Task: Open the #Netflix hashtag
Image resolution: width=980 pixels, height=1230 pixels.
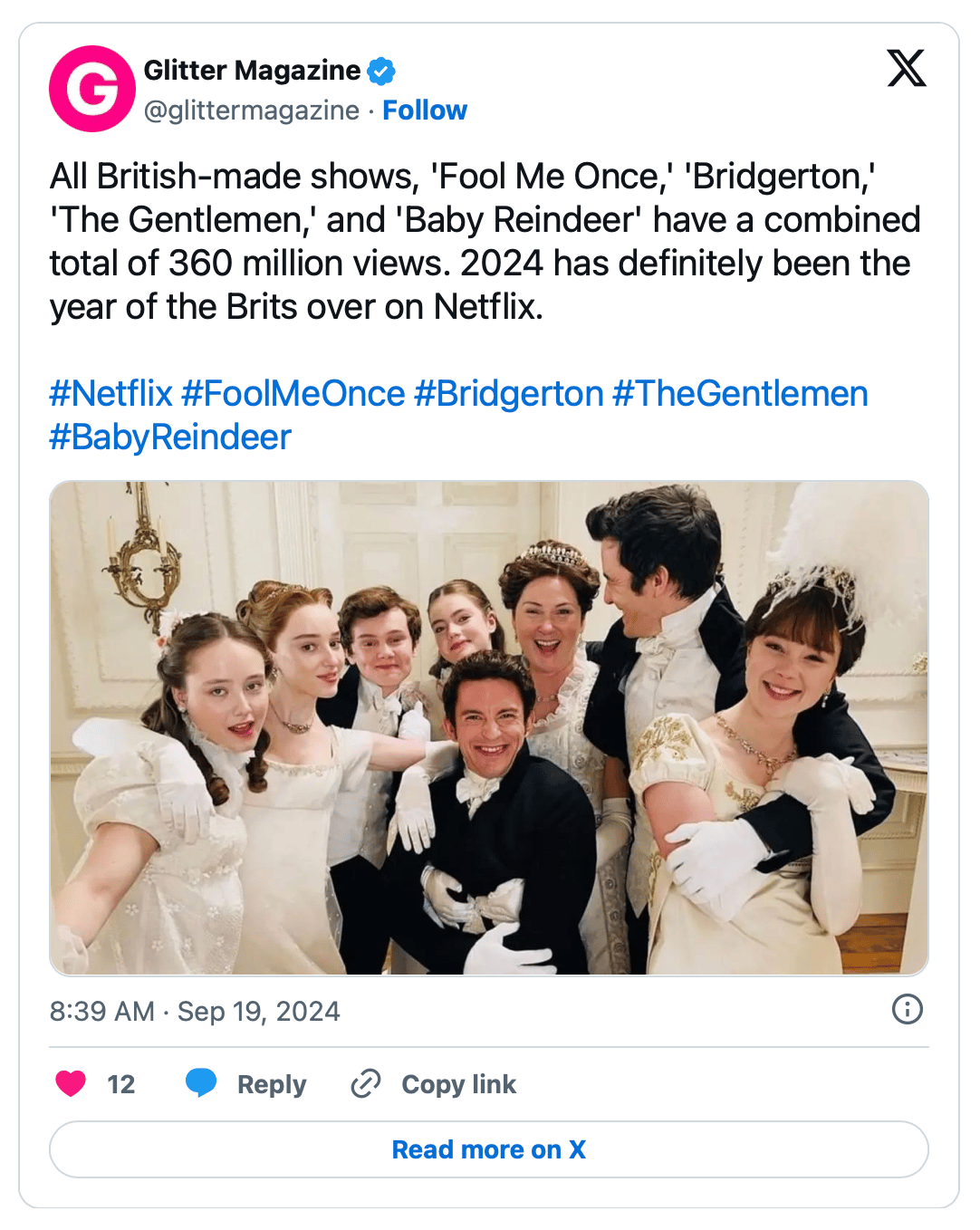Action: coord(110,394)
